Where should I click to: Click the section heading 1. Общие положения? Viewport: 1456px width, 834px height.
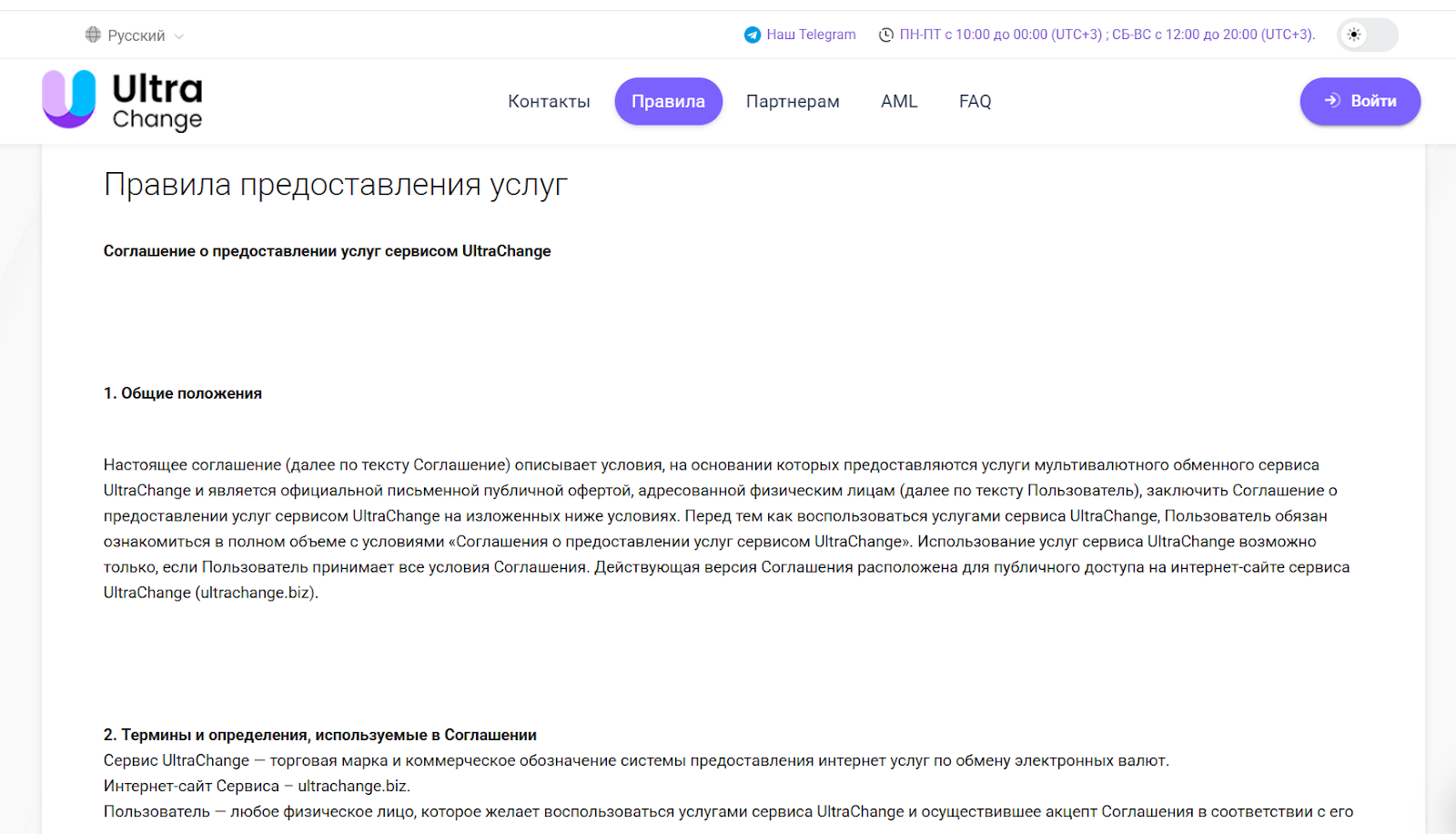183,393
